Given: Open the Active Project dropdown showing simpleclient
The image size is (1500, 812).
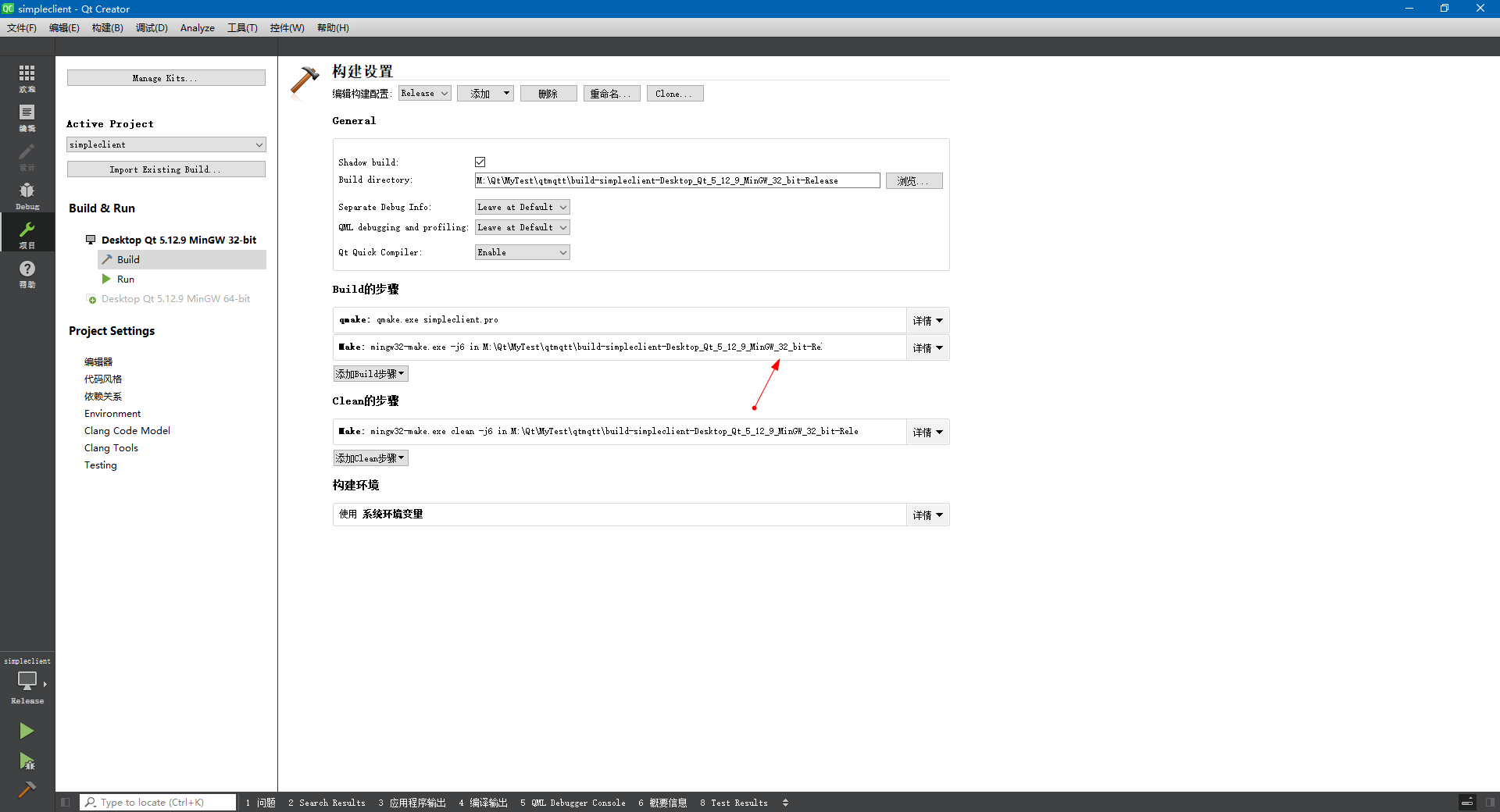Looking at the screenshot, I should pyautogui.click(x=166, y=144).
